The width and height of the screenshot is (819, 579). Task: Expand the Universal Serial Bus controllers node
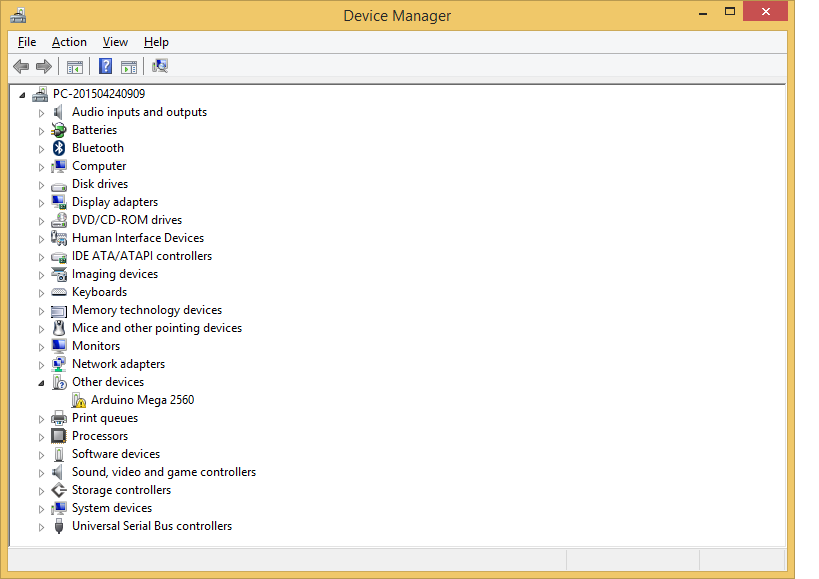[42, 527]
